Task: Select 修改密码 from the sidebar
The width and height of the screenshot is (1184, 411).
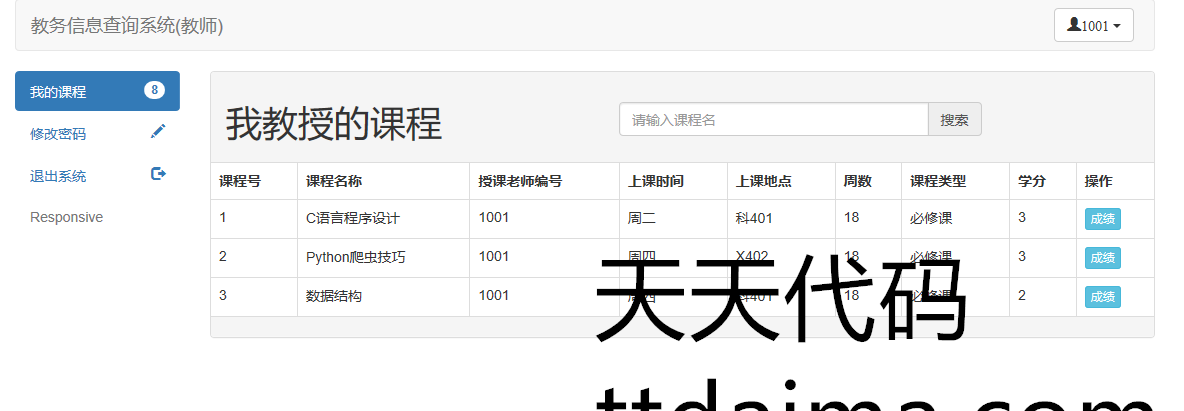Action: pyautogui.click(x=58, y=134)
